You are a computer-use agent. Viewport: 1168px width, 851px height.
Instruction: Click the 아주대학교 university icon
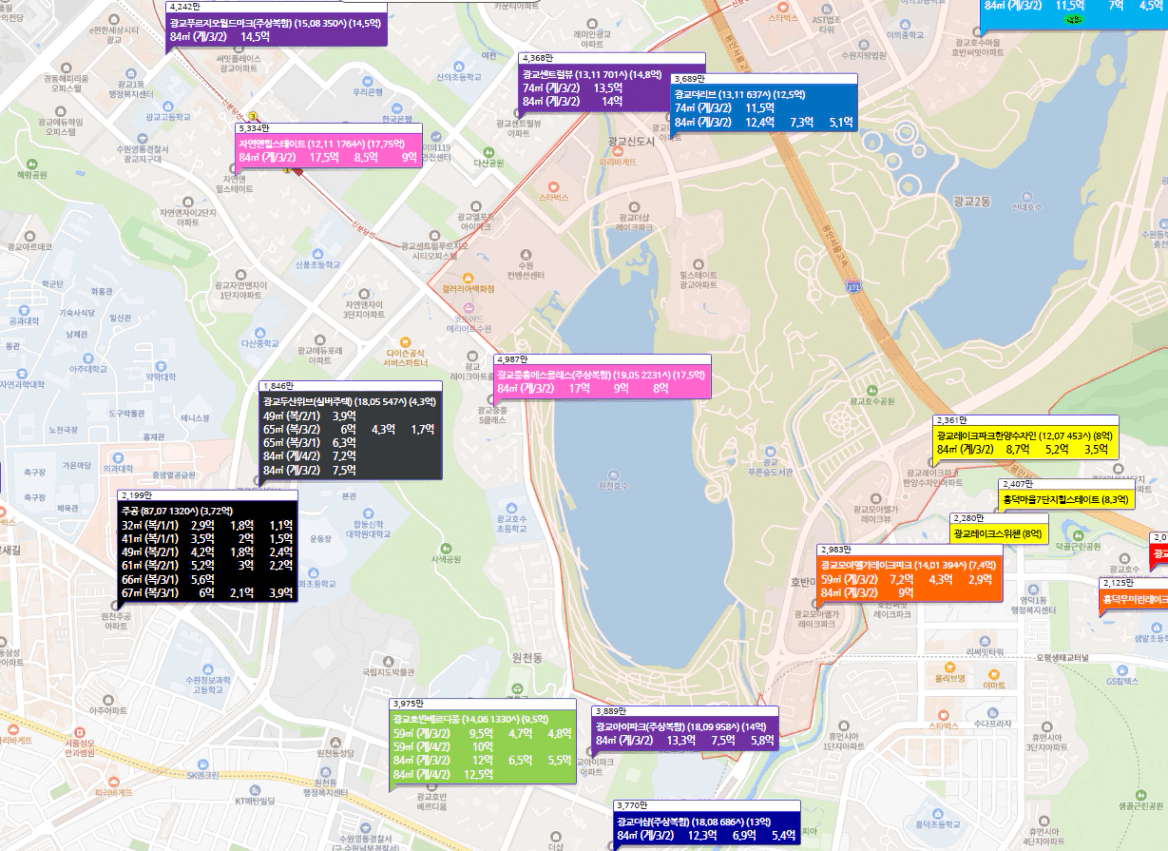(x=88, y=357)
